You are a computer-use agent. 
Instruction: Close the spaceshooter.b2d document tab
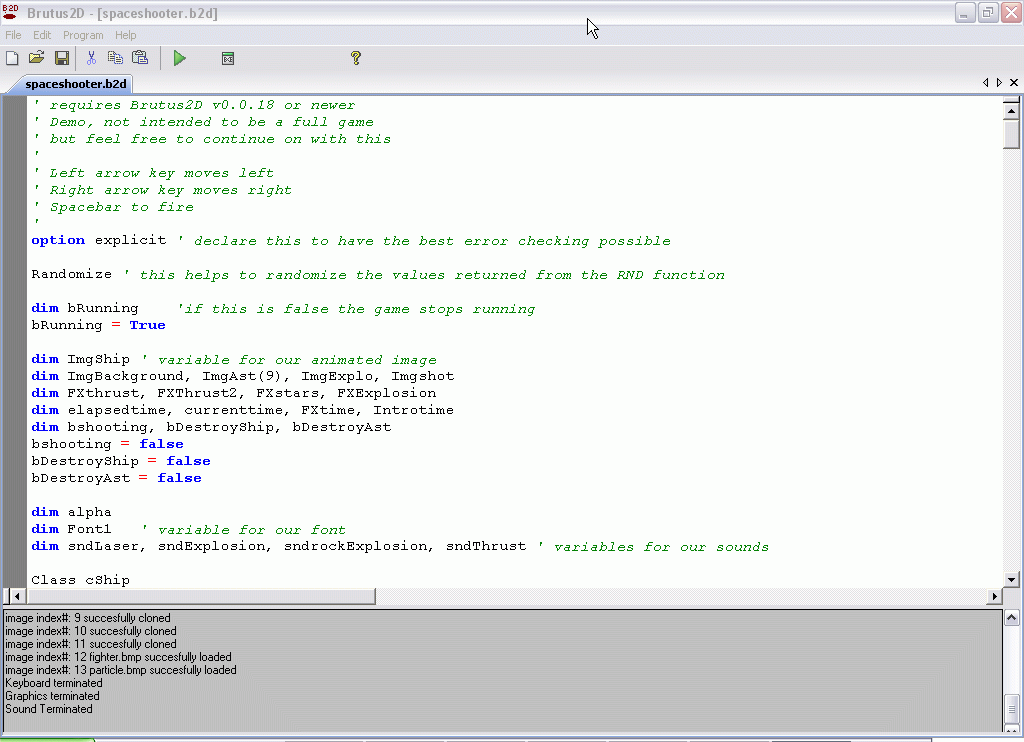[1014, 82]
